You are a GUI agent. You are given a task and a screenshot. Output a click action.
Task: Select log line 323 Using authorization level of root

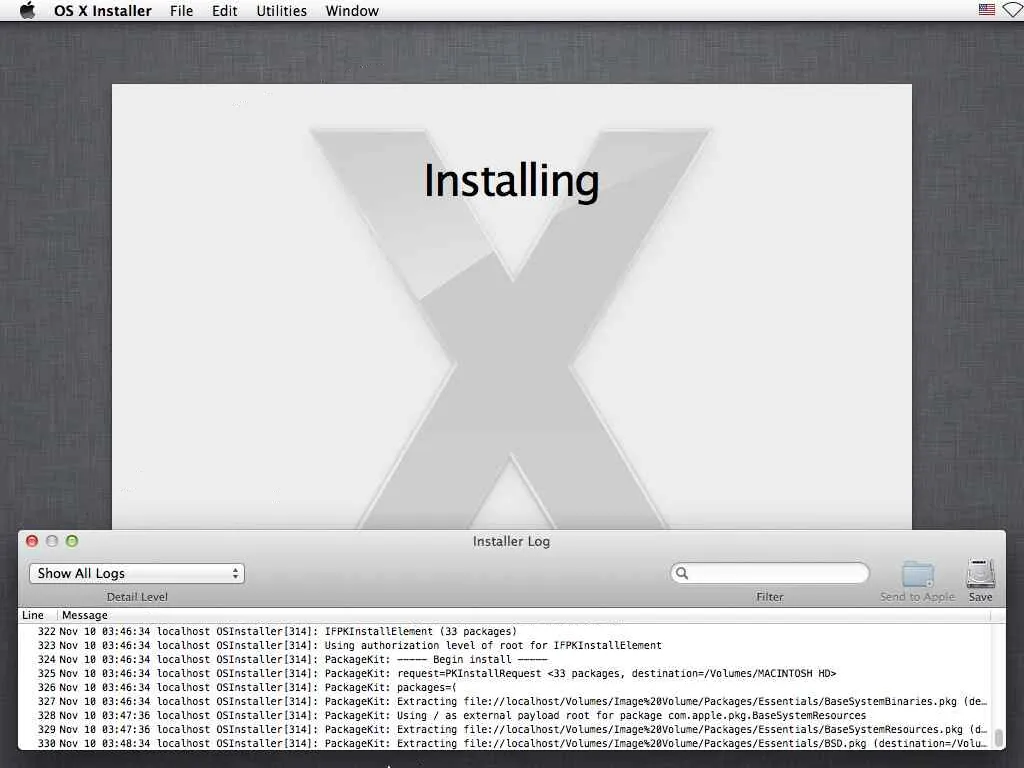[503, 645]
